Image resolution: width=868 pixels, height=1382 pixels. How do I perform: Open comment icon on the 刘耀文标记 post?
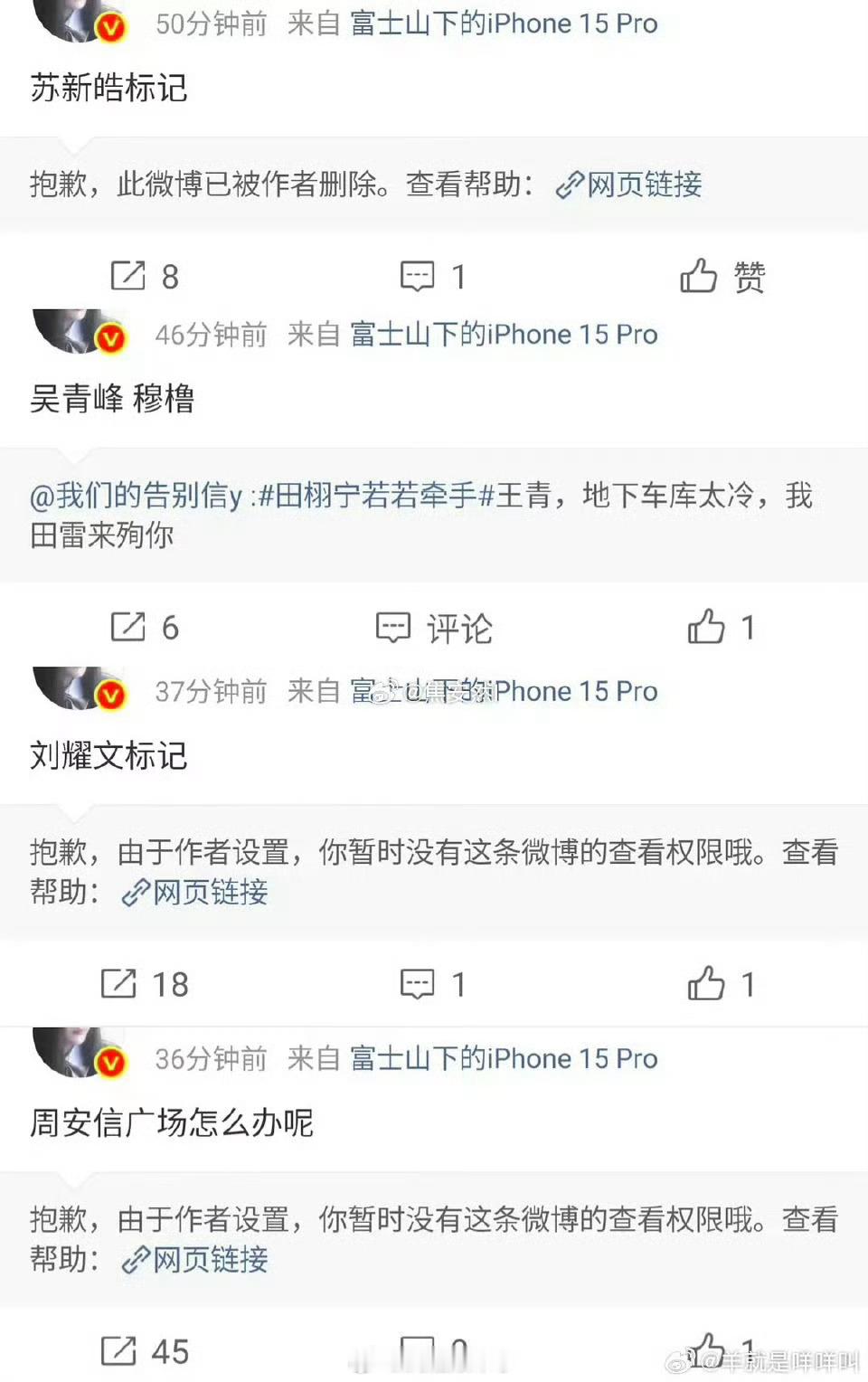pos(417,984)
